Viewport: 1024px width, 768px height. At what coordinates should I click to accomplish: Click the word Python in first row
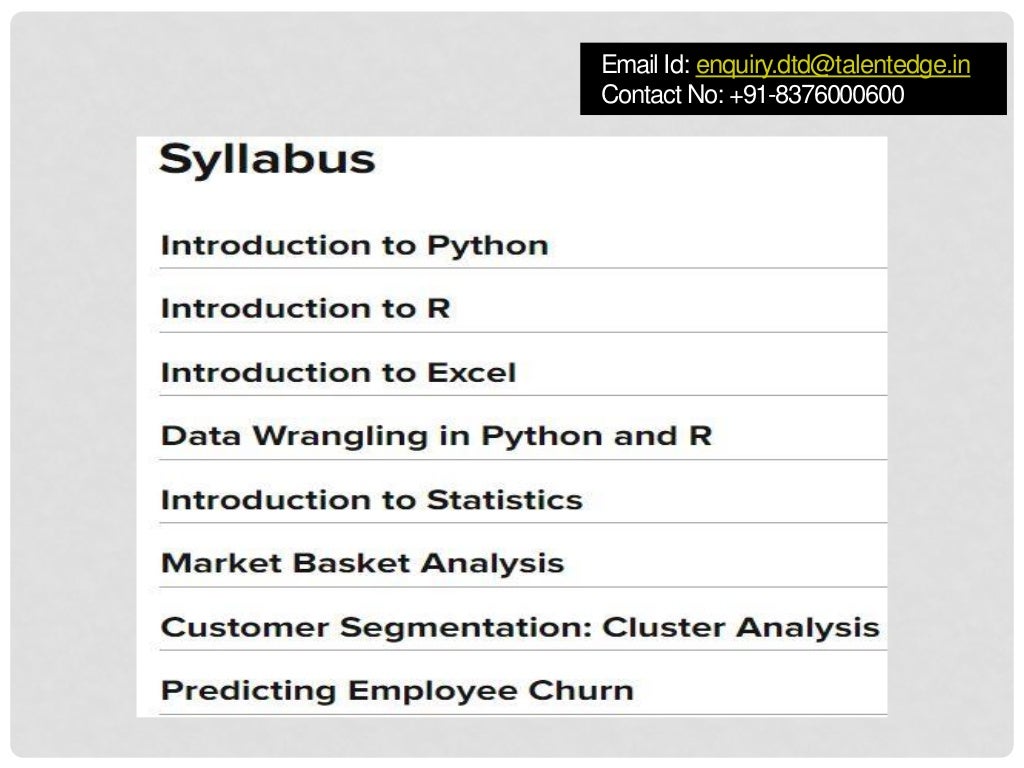[488, 246]
